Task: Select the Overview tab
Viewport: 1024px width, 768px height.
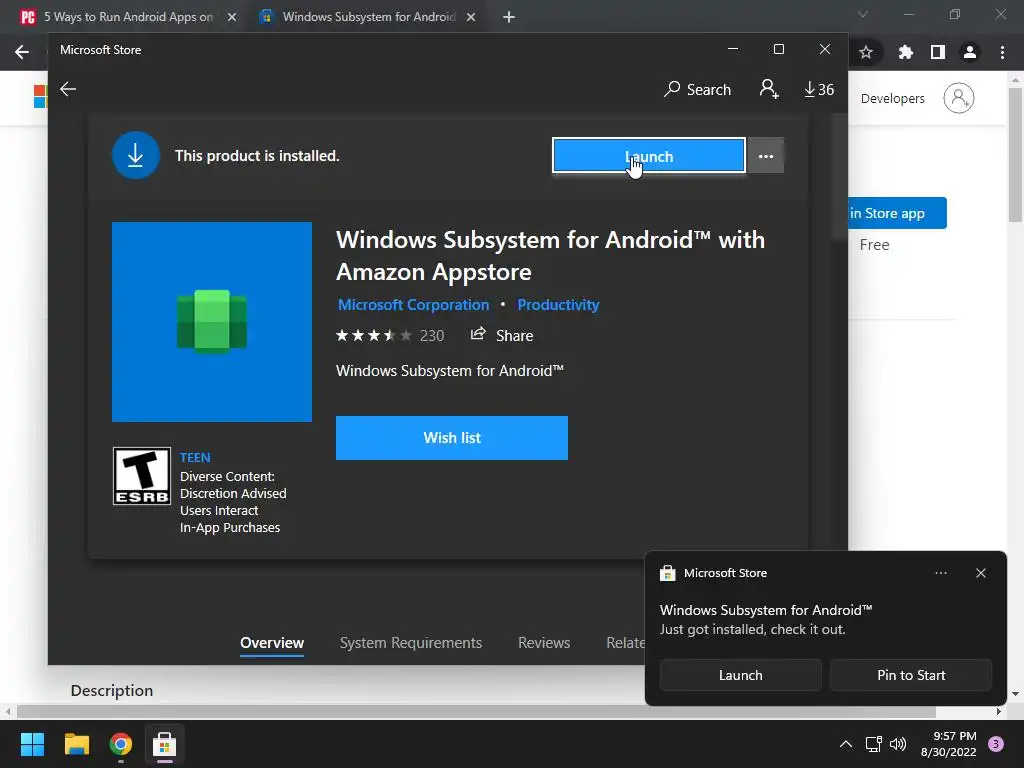Action: (272, 643)
